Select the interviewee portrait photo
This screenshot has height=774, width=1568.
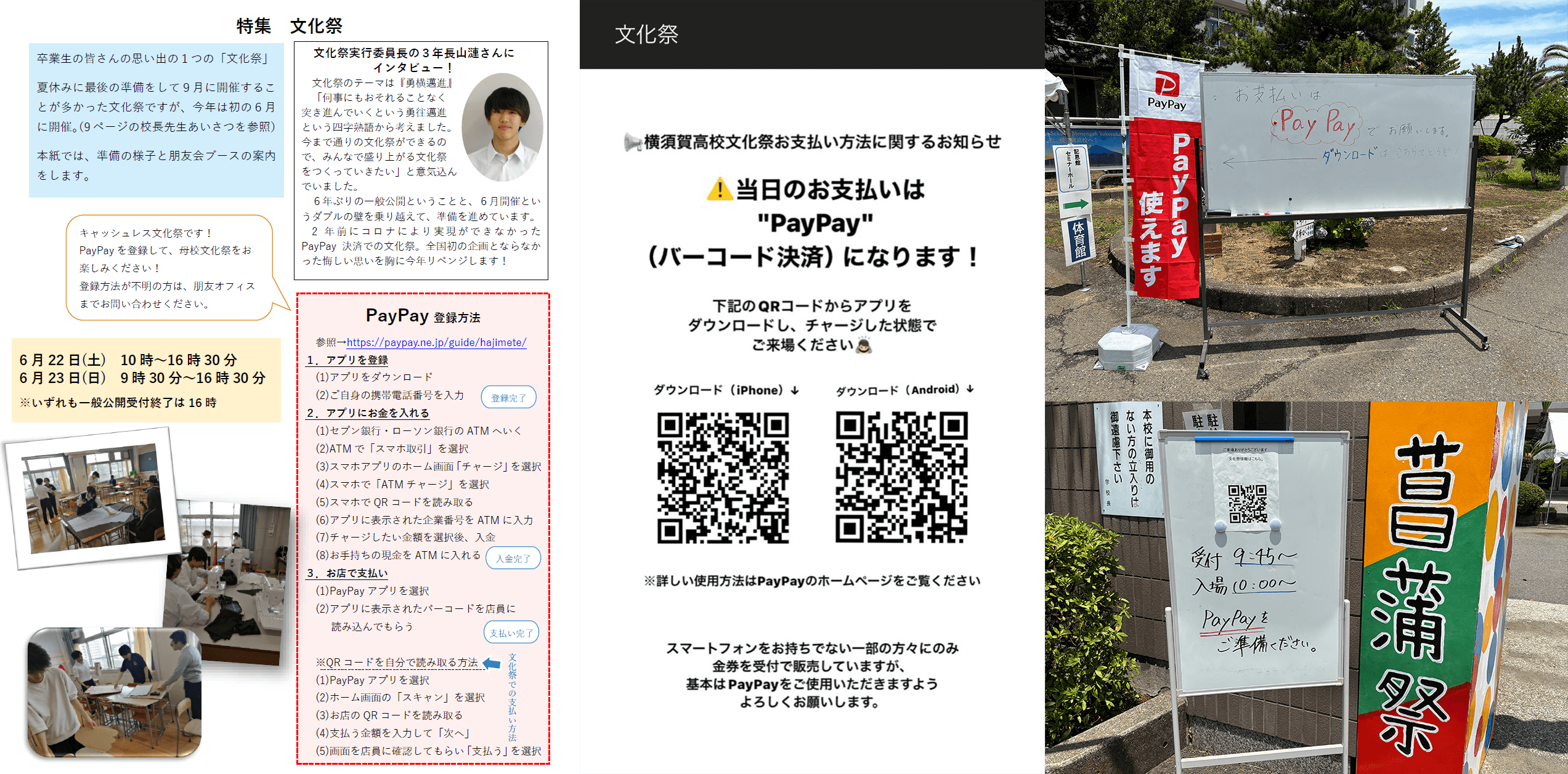click(502, 127)
